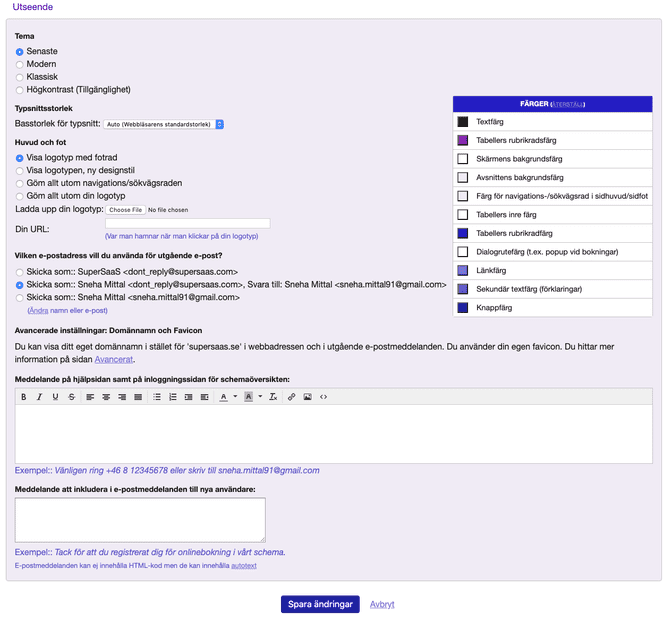The image size is (671, 622).
Task: Align text right in editor toolbar
Action: click(122, 397)
